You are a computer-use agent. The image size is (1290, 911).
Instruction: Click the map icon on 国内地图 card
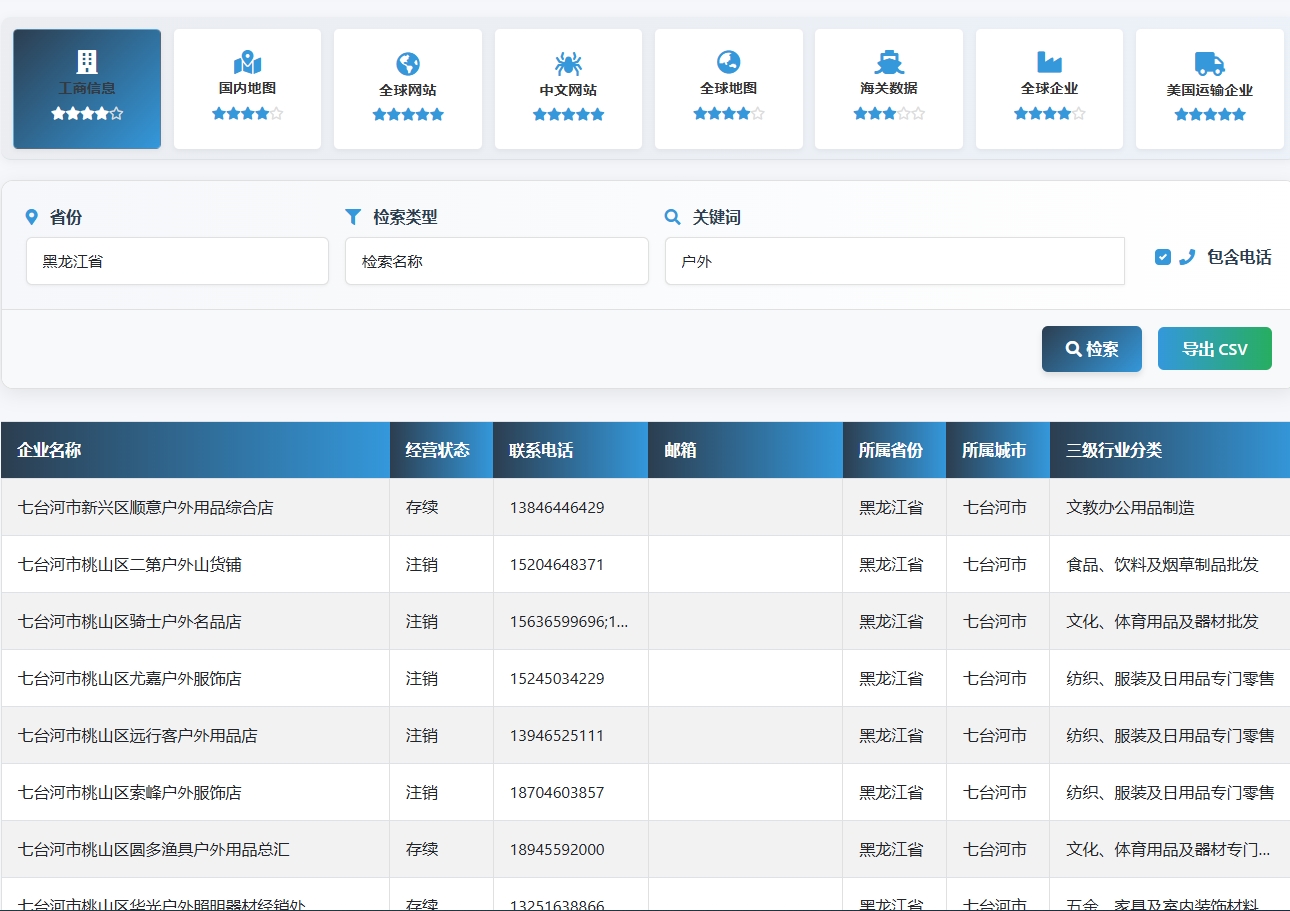tap(247, 63)
